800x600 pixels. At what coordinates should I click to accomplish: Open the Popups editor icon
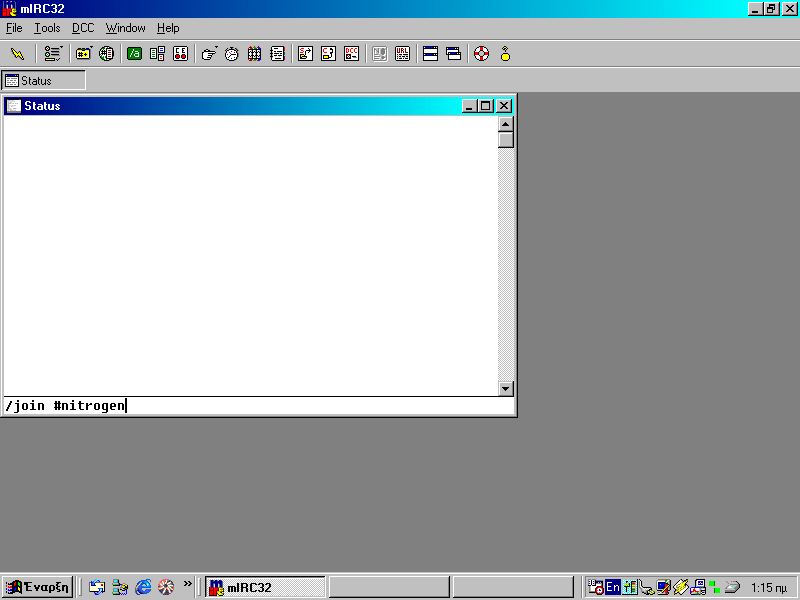click(x=157, y=54)
